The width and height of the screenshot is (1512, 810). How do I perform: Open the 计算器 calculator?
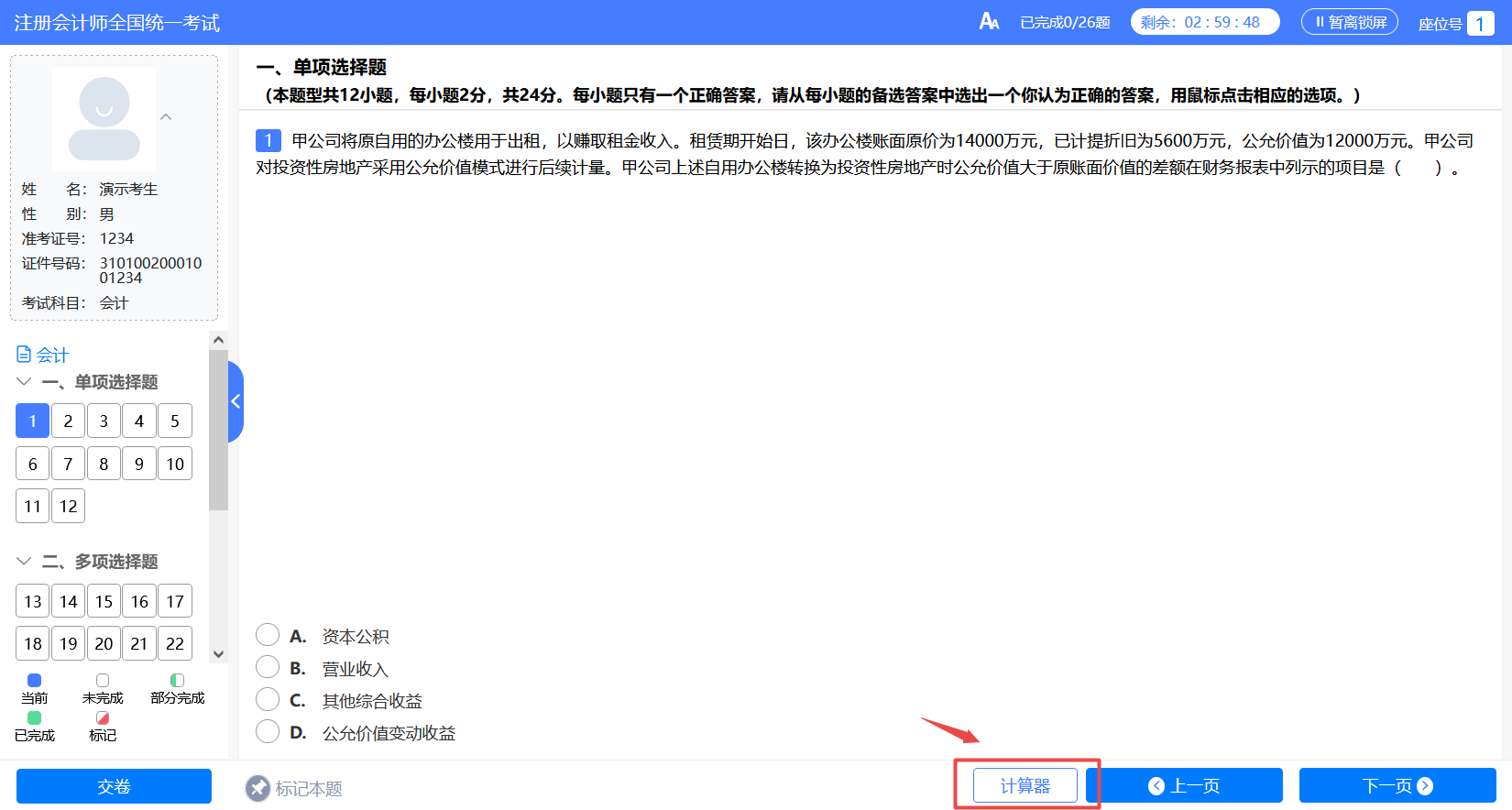1024,786
